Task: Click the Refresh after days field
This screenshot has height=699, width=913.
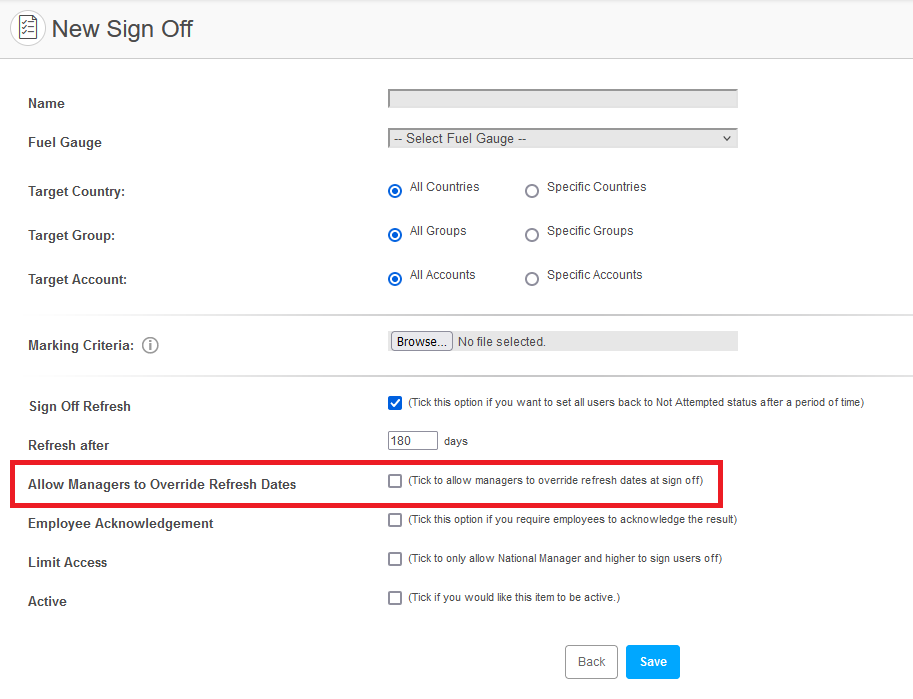Action: (413, 440)
